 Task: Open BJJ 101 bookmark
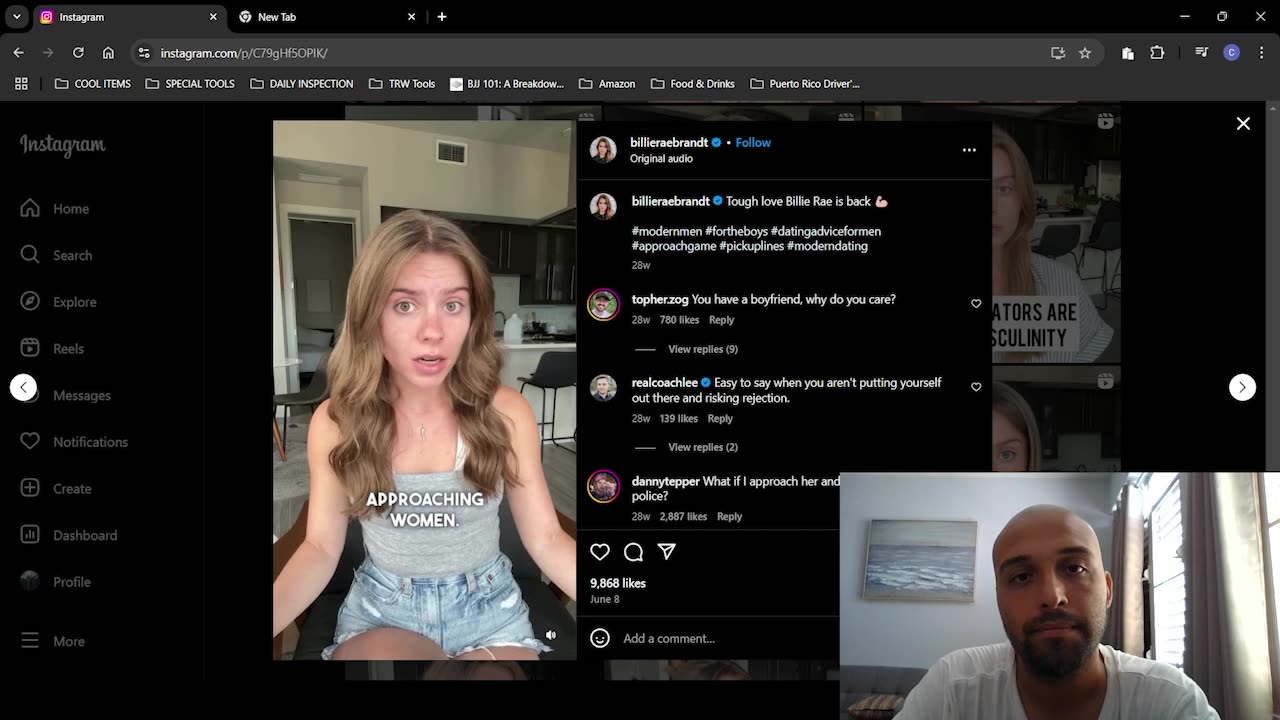point(507,84)
